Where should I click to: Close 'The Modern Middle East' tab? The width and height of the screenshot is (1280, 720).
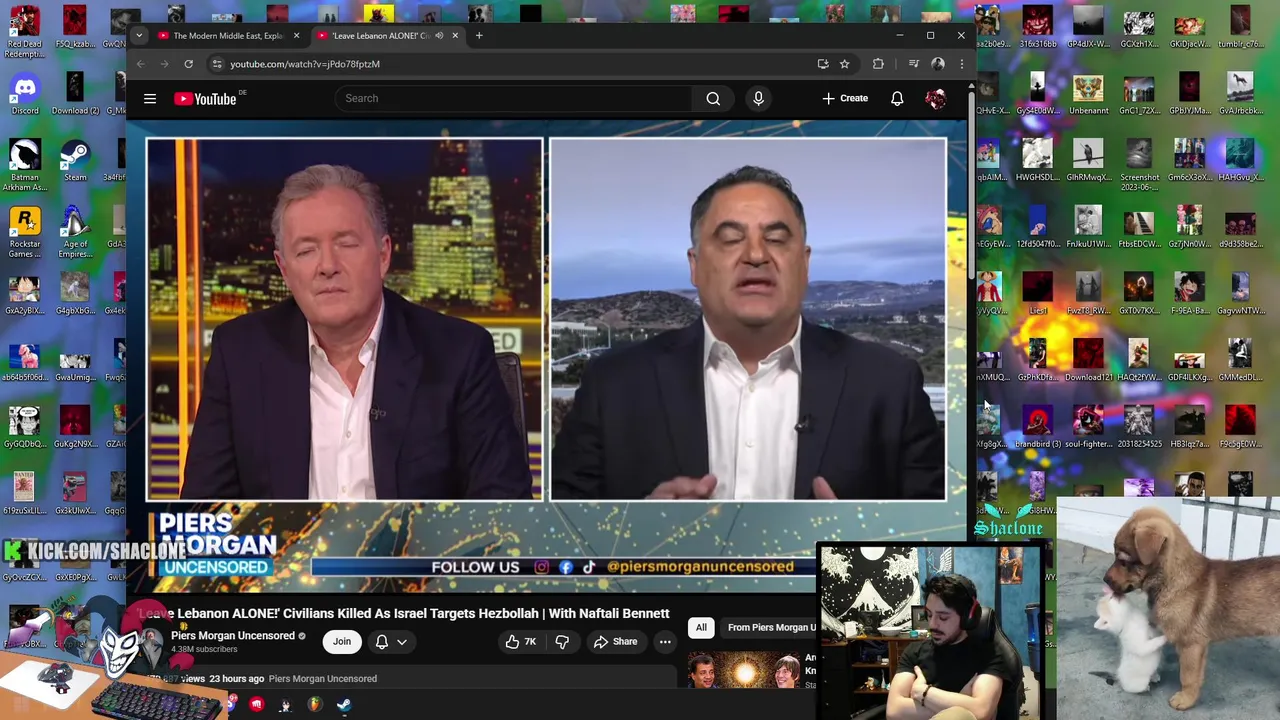click(x=296, y=36)
